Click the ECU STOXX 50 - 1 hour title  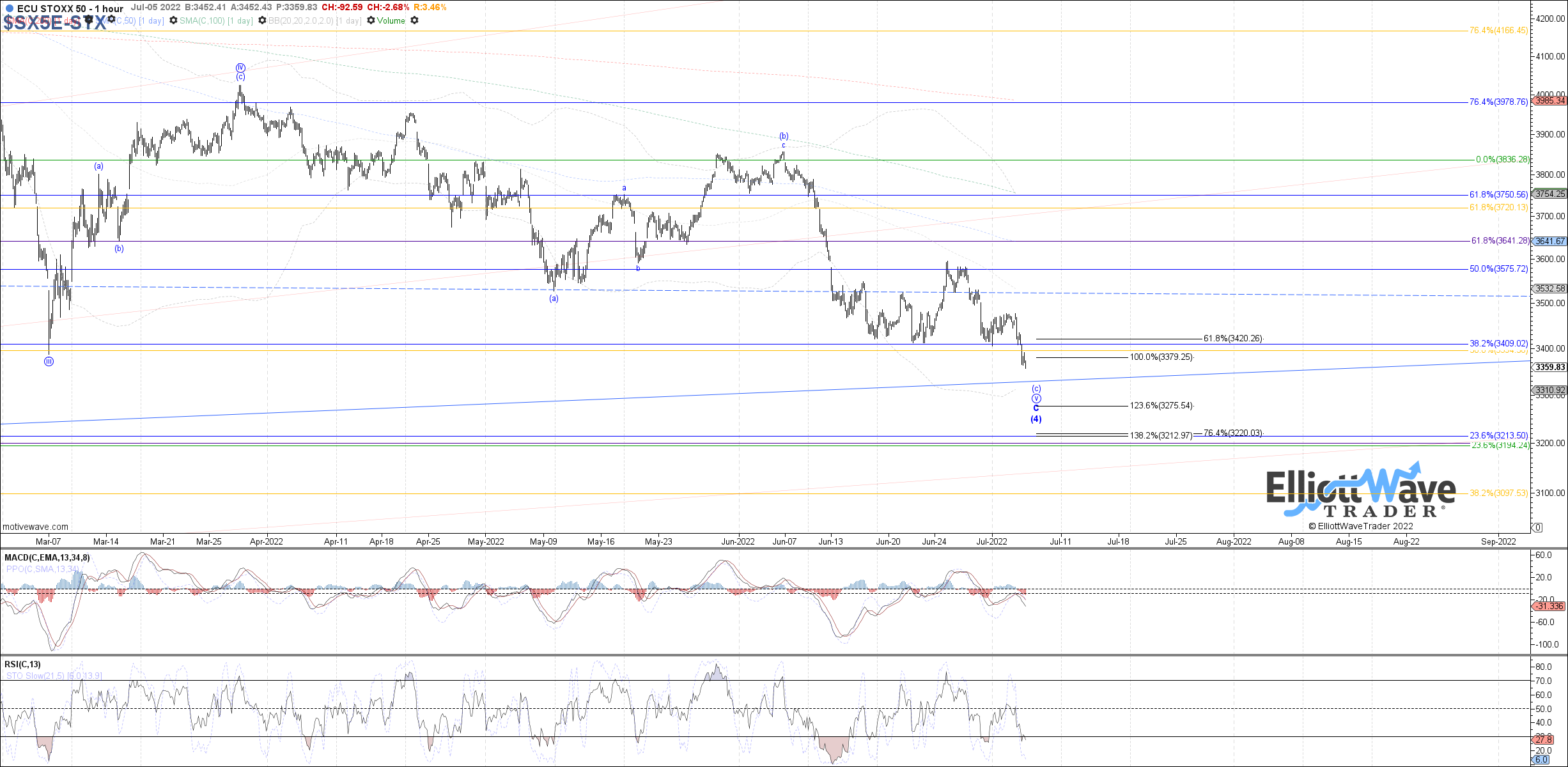[x=70, y=8]
